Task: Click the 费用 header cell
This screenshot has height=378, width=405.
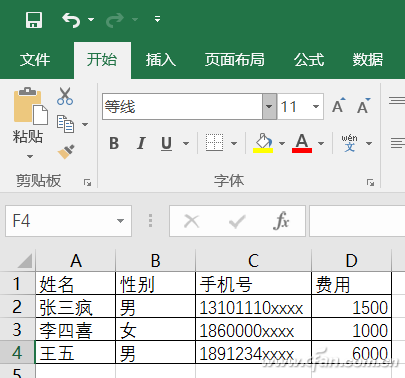Action: tap(351, 283)
